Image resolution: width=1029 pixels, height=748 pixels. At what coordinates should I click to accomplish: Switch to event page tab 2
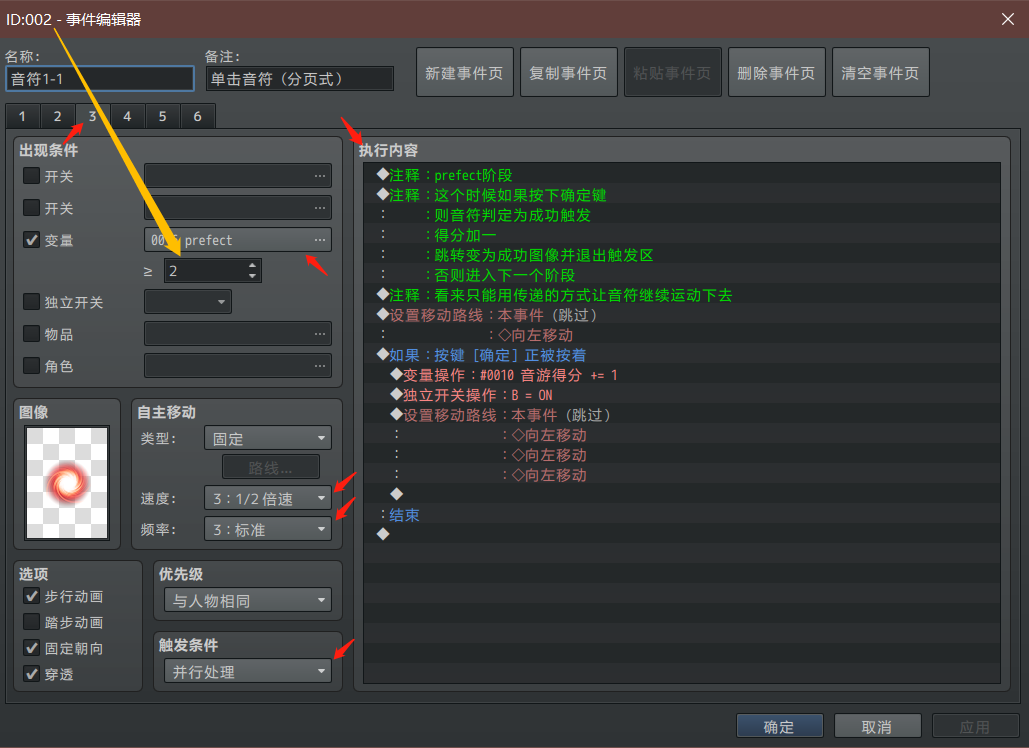(x=57, y=117)
